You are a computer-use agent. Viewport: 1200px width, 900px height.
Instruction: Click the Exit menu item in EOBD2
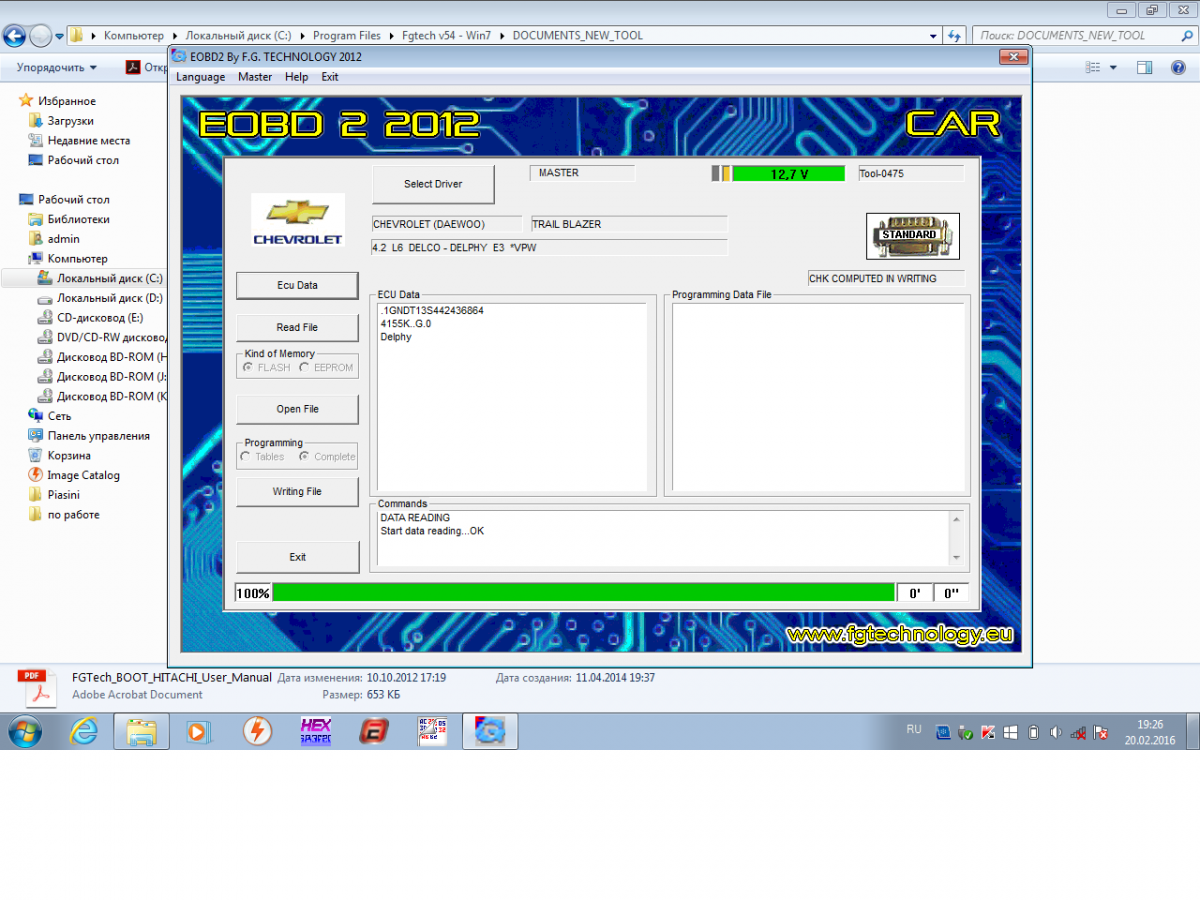click(x=330, y=77)
